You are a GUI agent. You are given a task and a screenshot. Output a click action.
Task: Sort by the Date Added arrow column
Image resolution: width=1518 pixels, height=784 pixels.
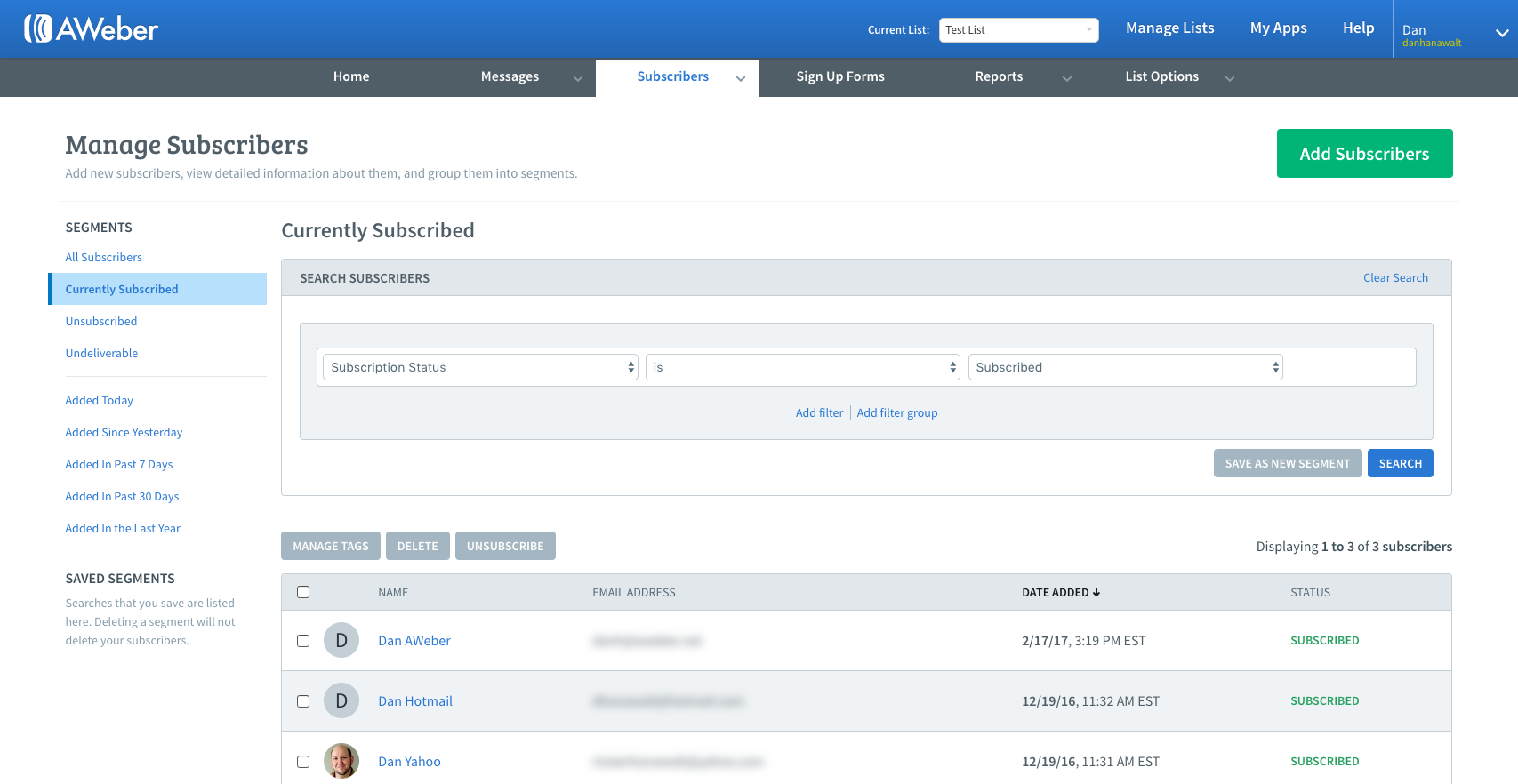point(1061,592)
